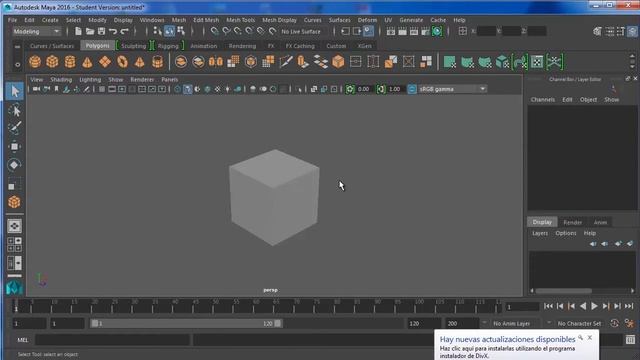Open the Modeling menu set dropdown
Viewport: 640px width, 360px height.
coord(36,31)
